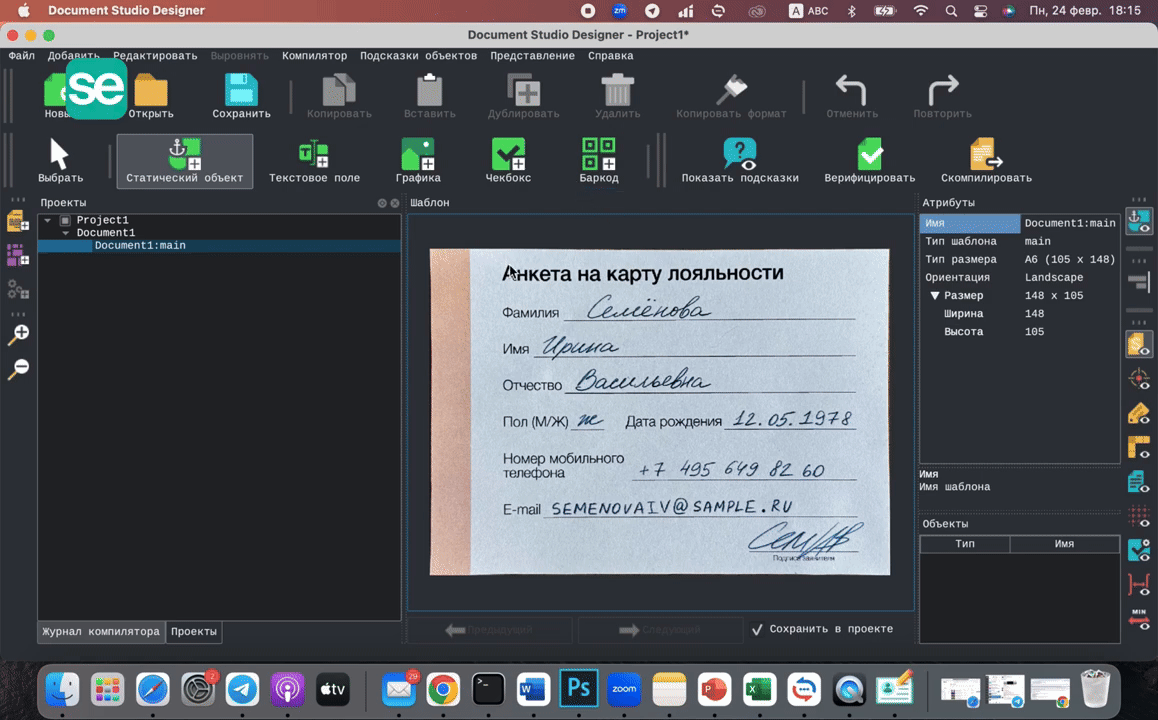Toggle the Сохранить в проекте checkbox
The width and height of the screenshot is (1158, 720).
point(757,628)
